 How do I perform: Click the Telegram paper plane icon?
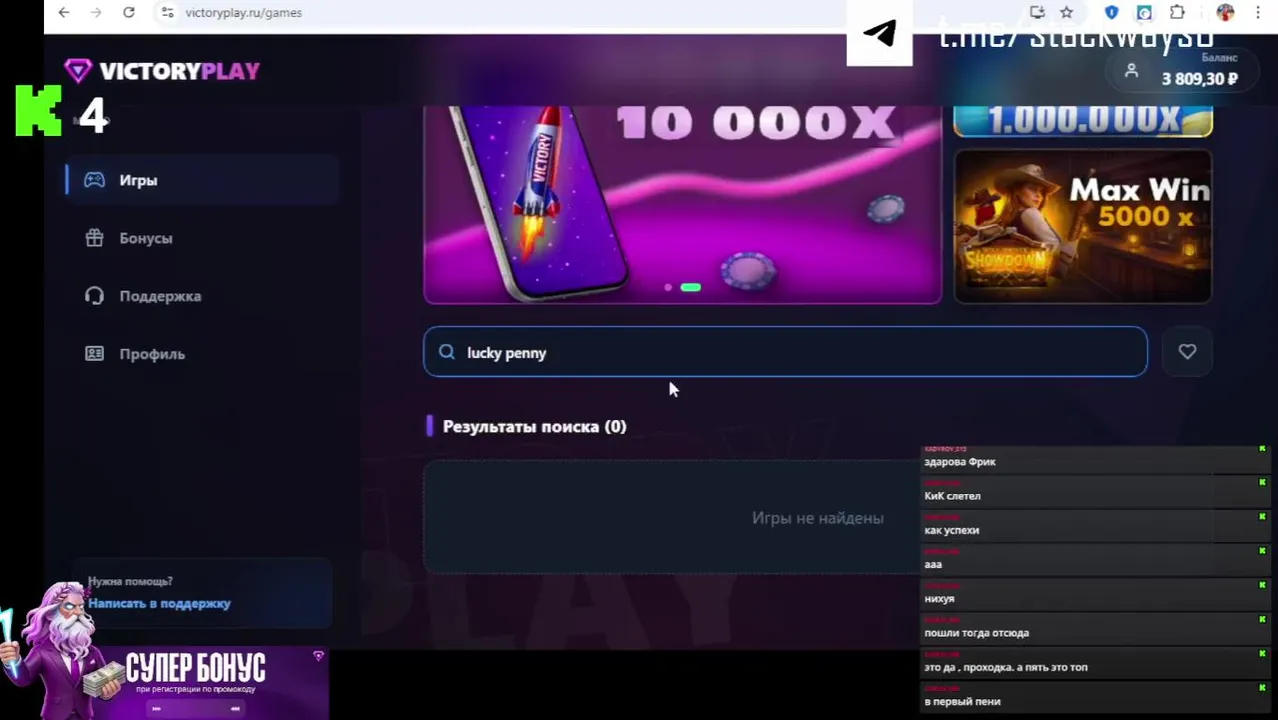pos(880,33)
